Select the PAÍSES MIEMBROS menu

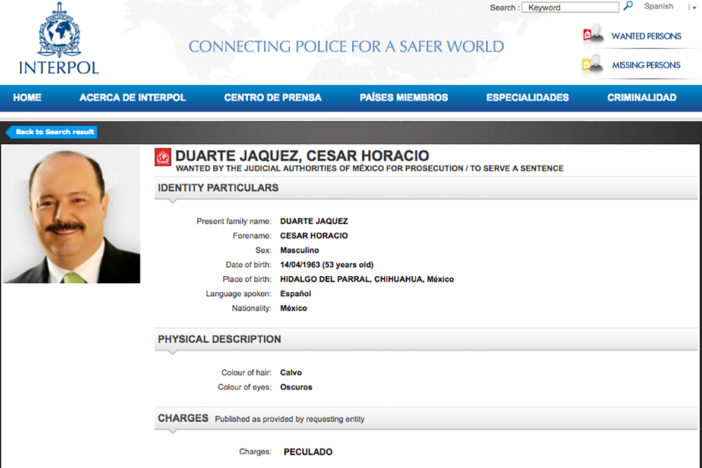click(404, 97)
